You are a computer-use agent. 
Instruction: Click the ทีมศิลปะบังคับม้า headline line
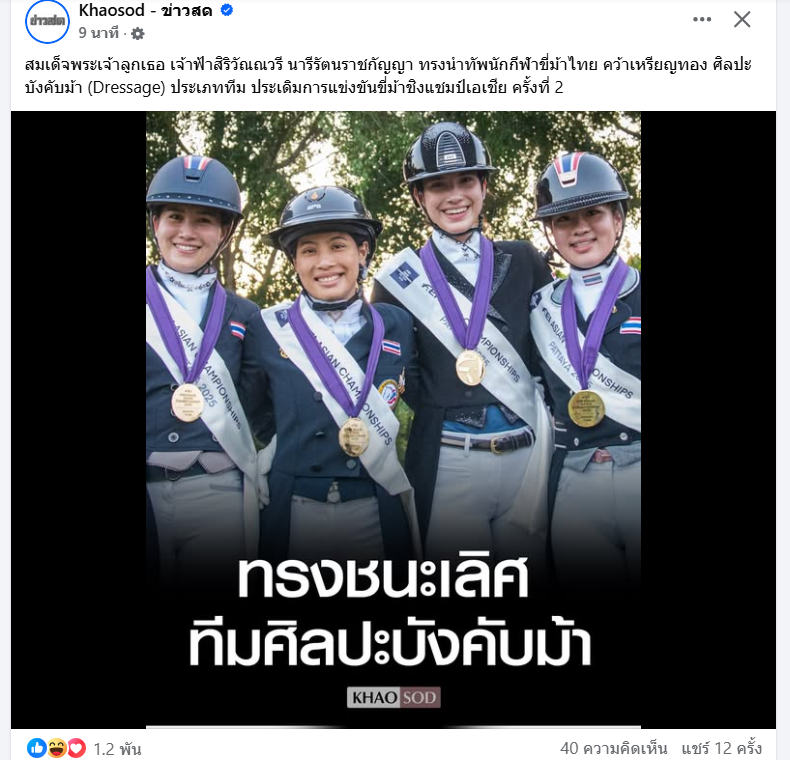[390, 644]
